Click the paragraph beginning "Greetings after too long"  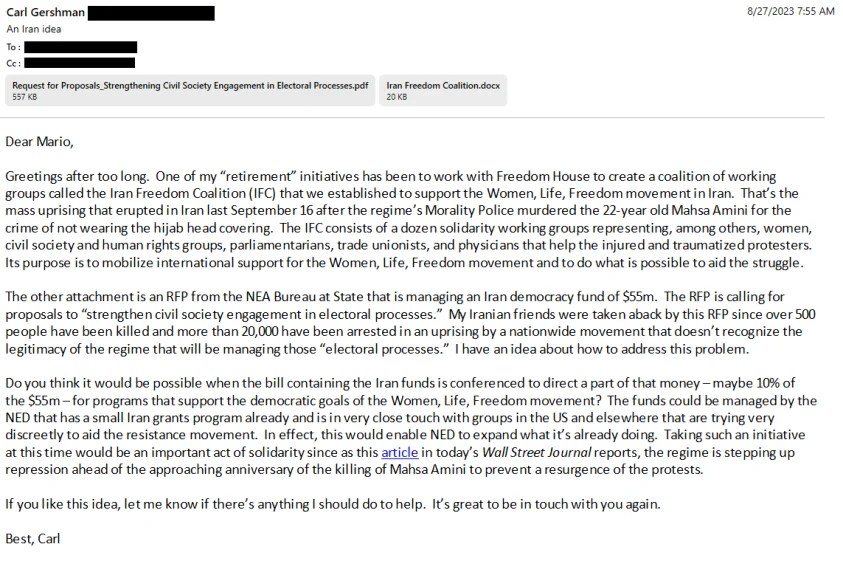[400, 213]
